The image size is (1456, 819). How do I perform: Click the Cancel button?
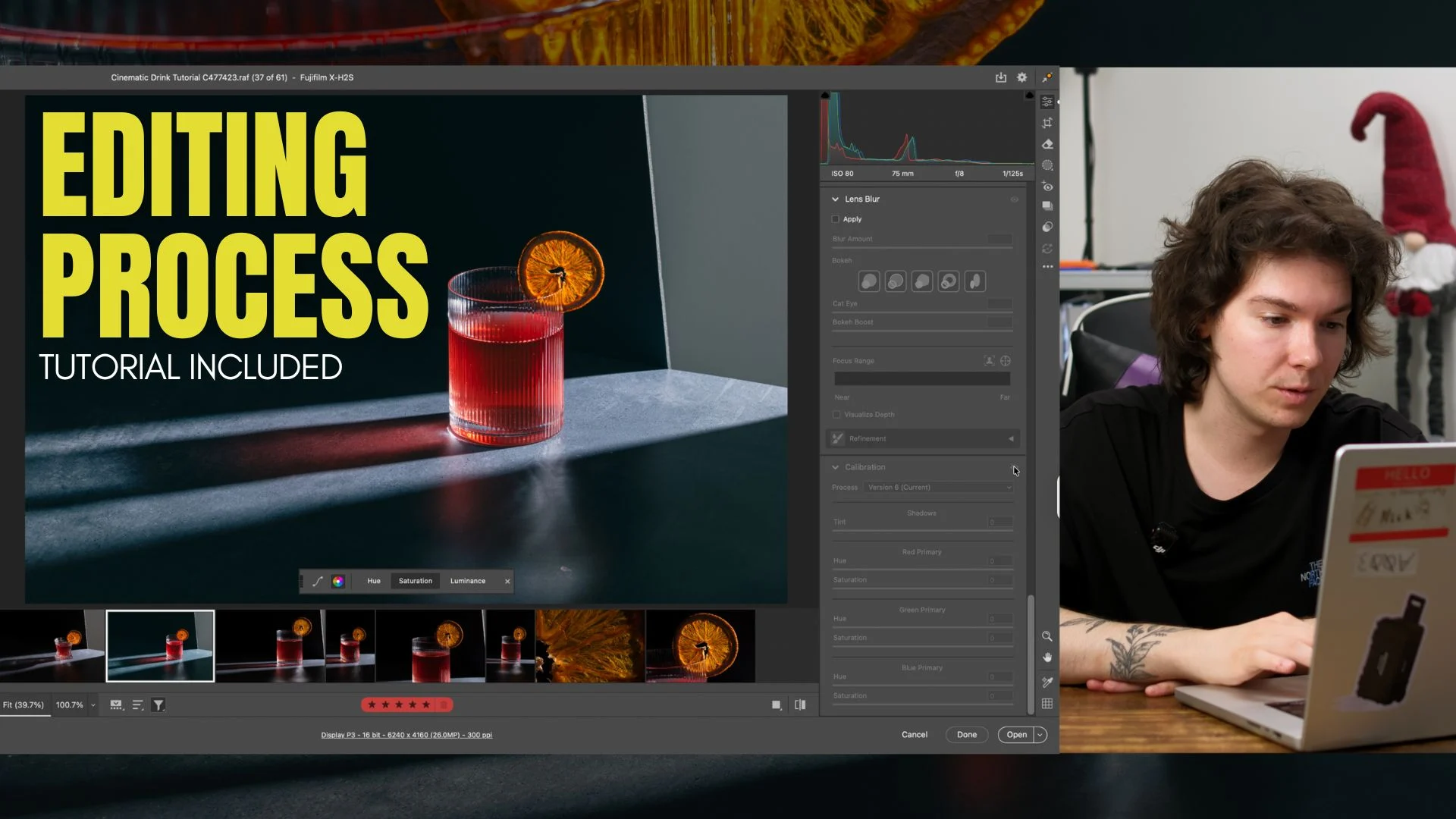[x=915, y=735]
